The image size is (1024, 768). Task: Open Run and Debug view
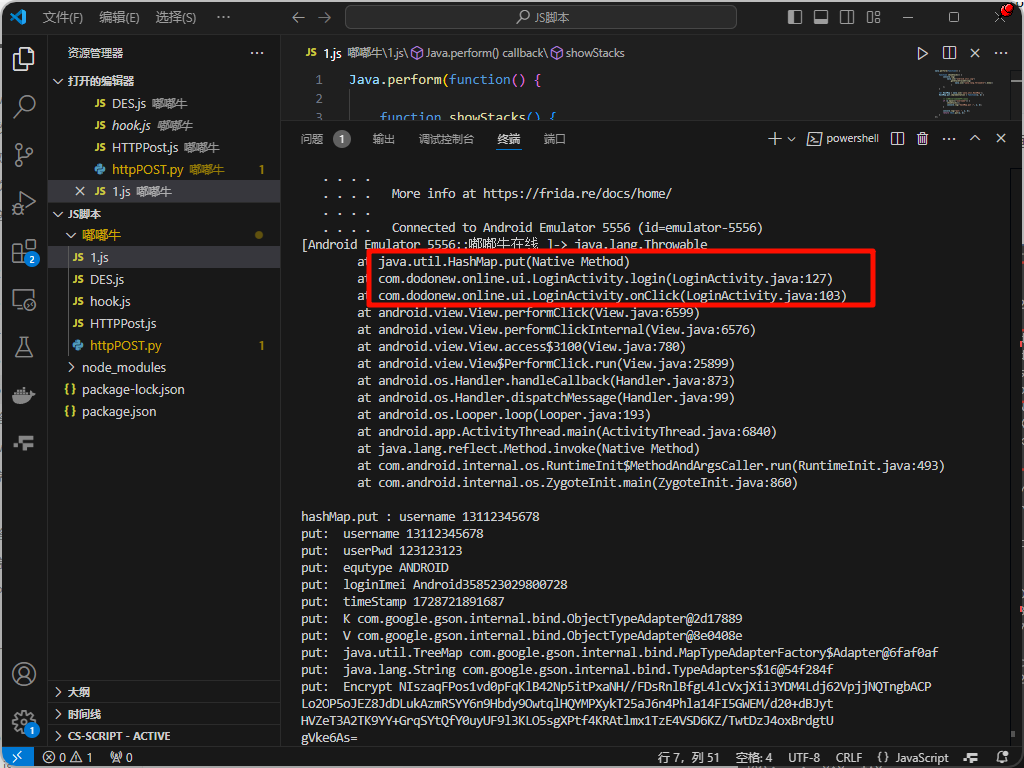pyautogui.click(x=24, y=203)
